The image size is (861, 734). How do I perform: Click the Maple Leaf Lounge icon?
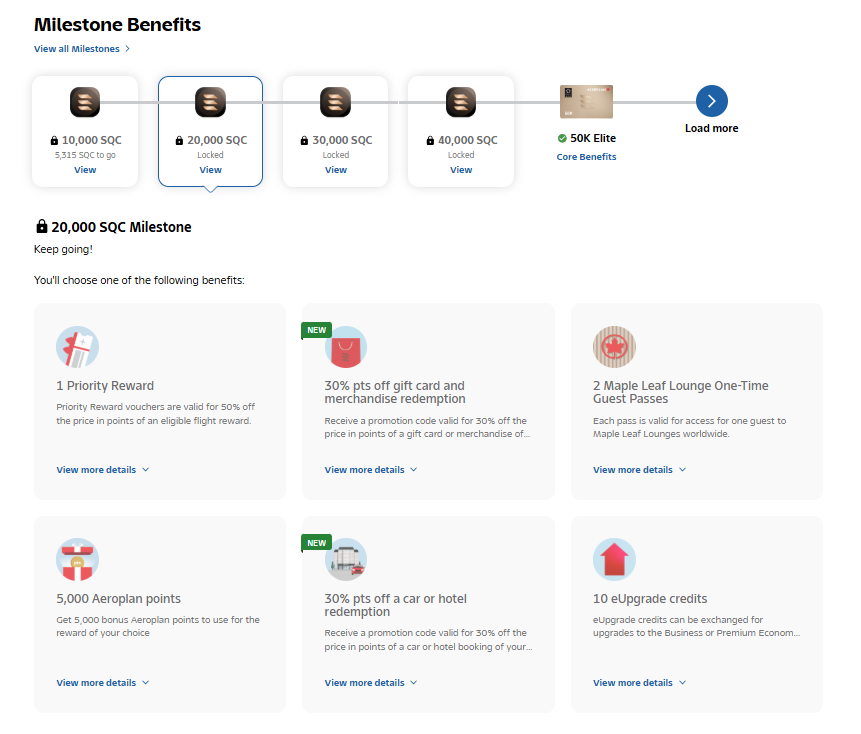pos(614,348)
